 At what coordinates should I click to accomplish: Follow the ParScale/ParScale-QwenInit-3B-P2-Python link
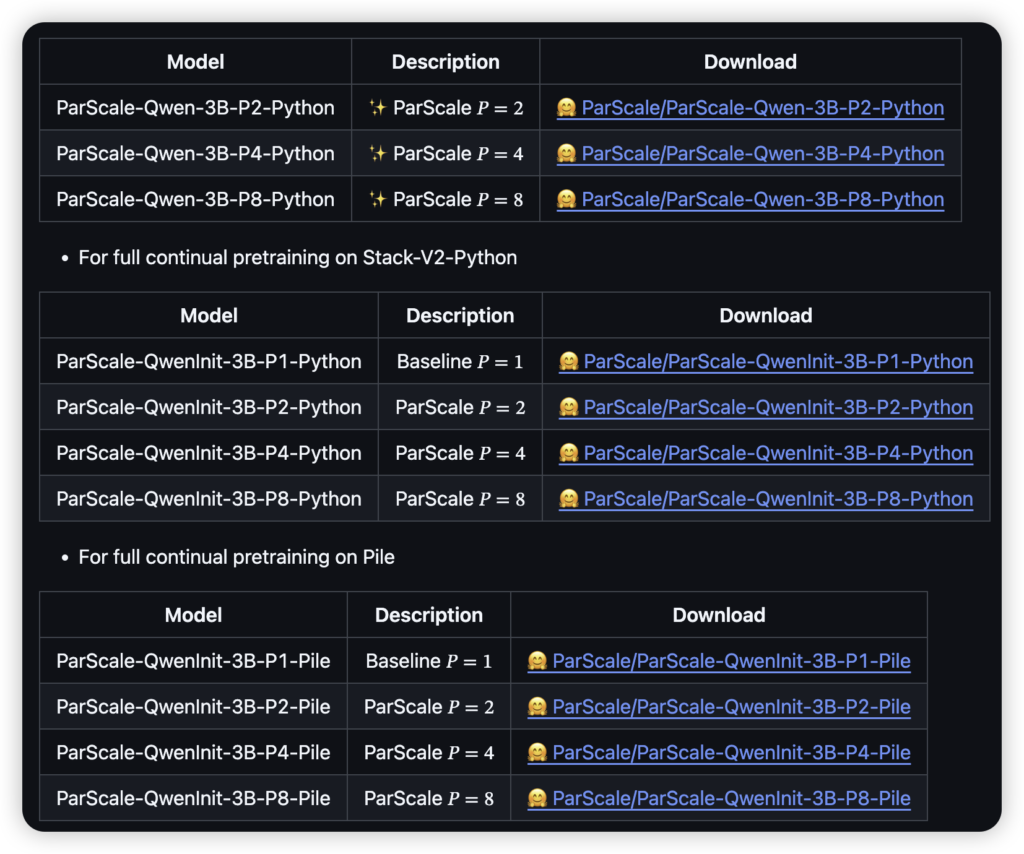point(766,407)
